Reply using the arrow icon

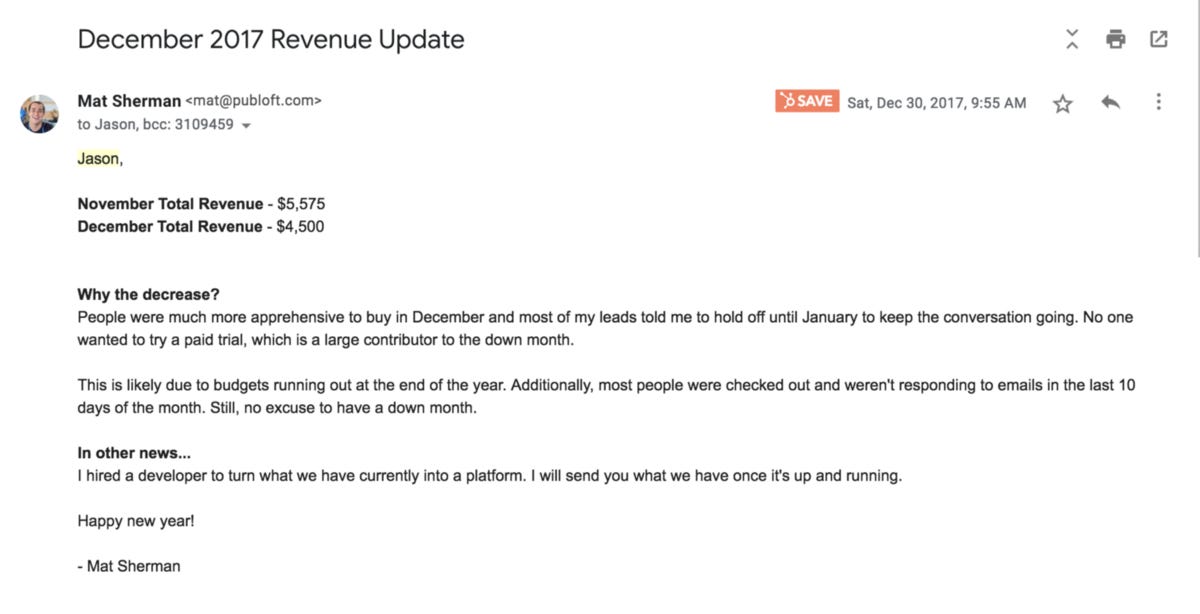point(1110,102)
